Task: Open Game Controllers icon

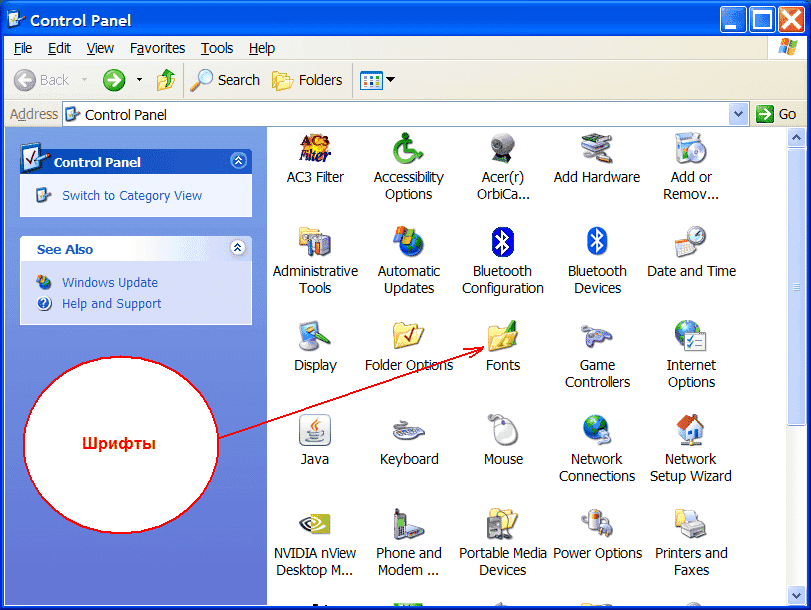Action: pos(597,338)
